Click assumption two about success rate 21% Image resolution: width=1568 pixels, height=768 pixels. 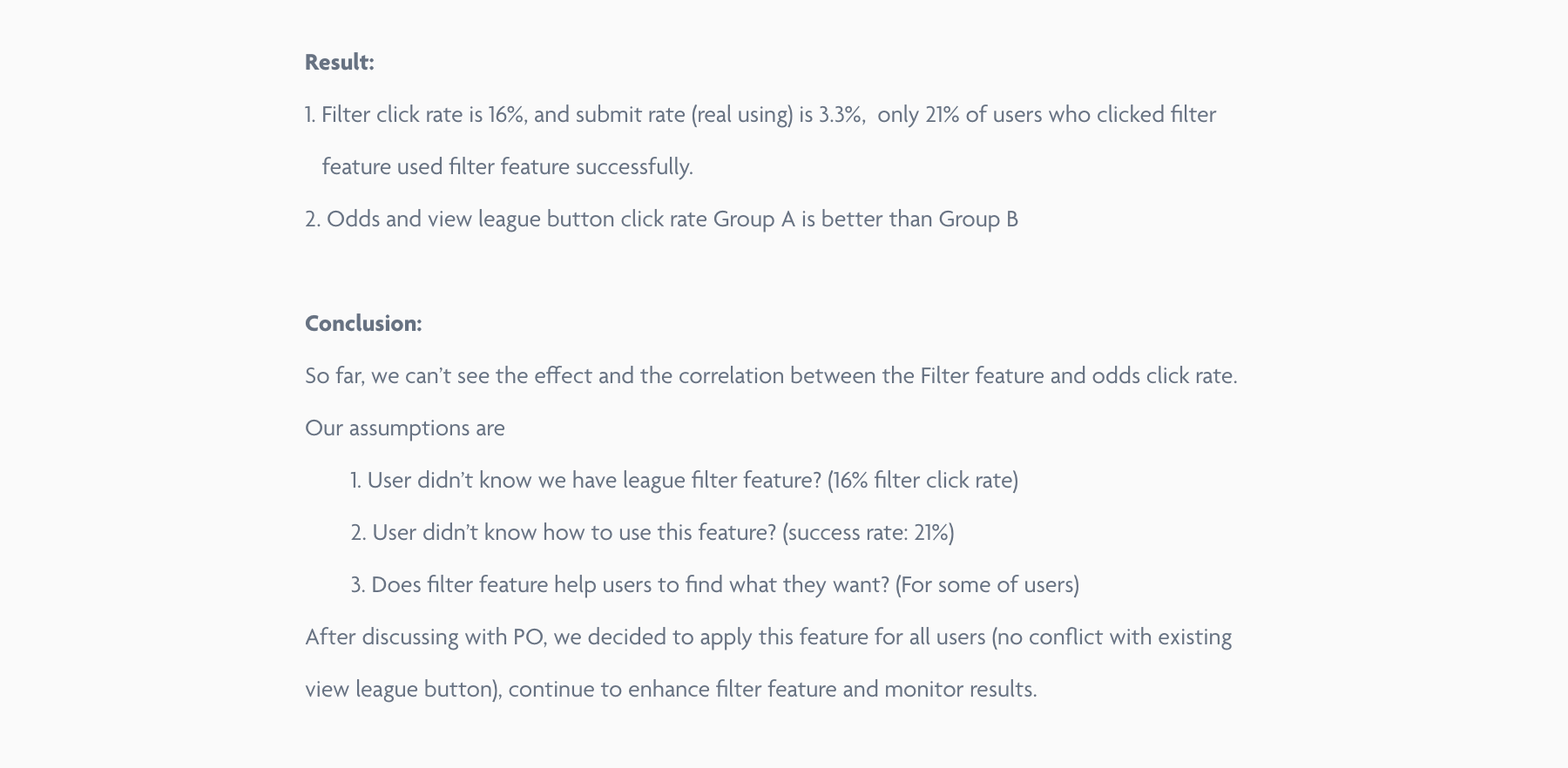[x=652, y=532]
